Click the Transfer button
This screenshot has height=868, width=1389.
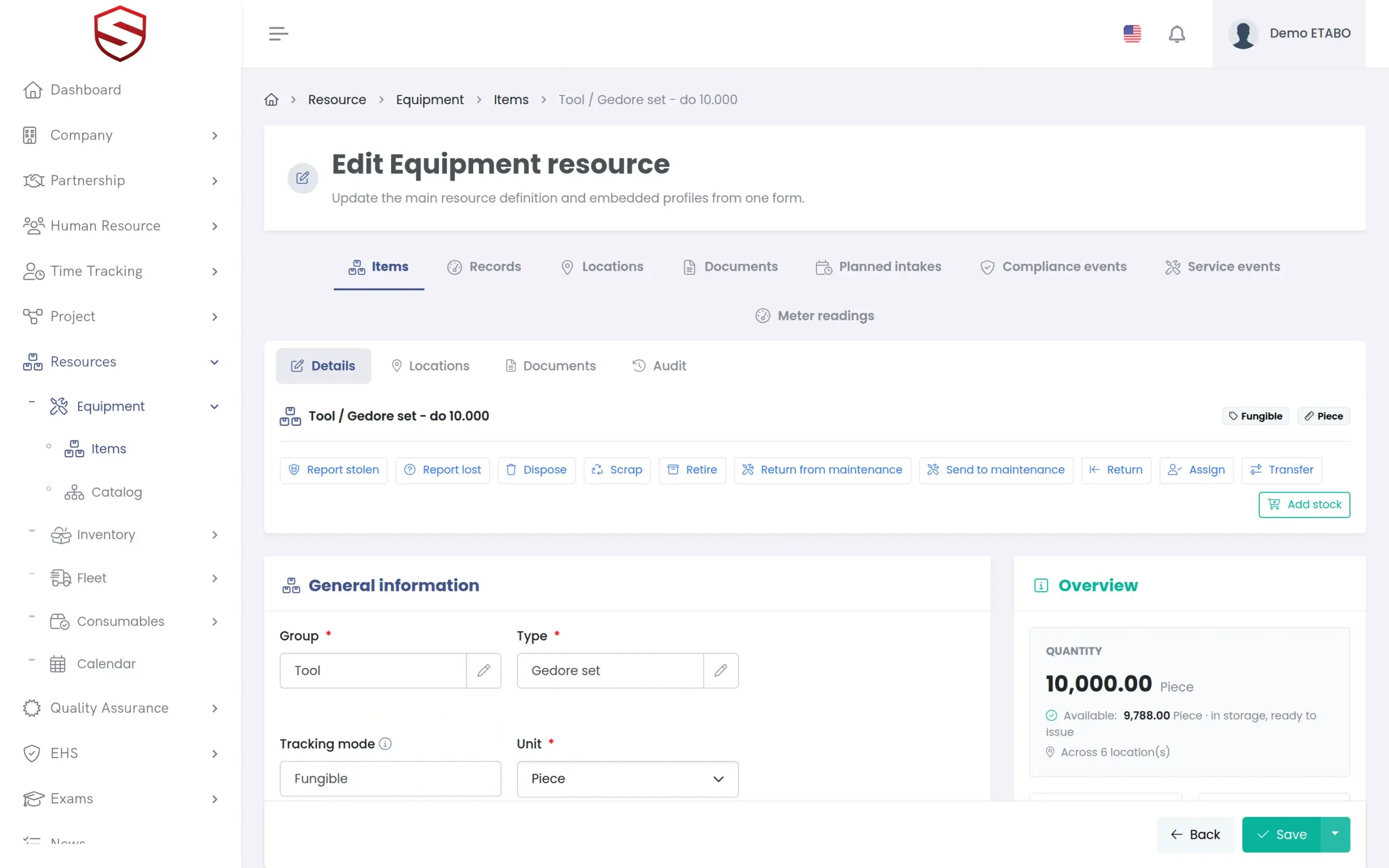point(1281,470)
